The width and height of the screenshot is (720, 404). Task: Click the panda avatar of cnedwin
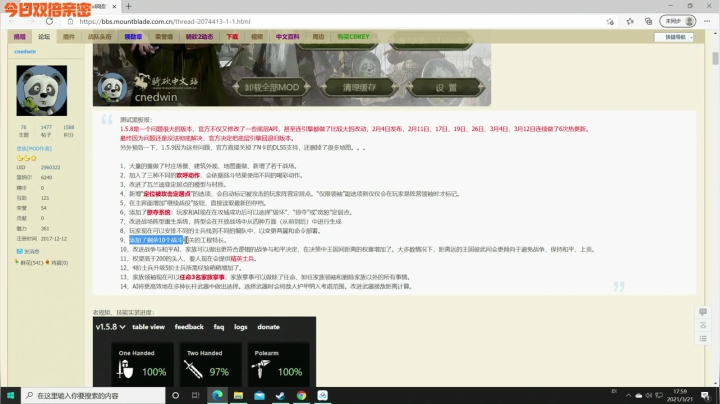pos(41,90)
